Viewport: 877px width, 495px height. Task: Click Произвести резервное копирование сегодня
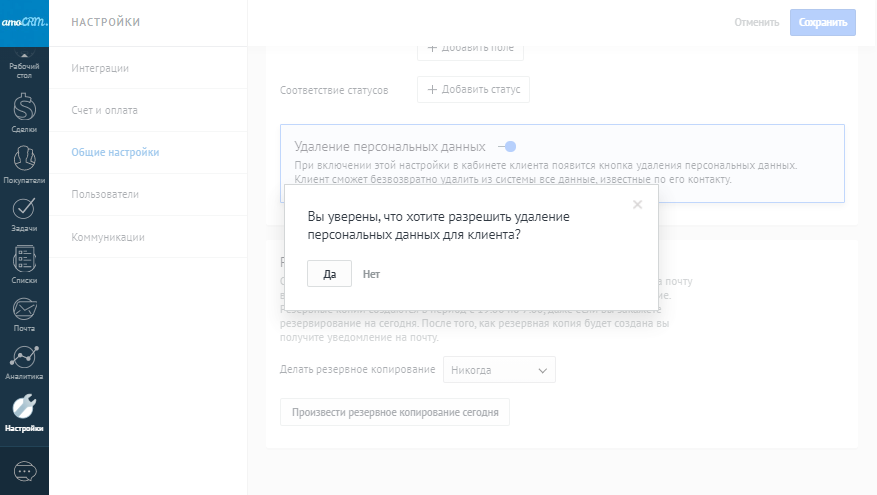tap(395, 412)
